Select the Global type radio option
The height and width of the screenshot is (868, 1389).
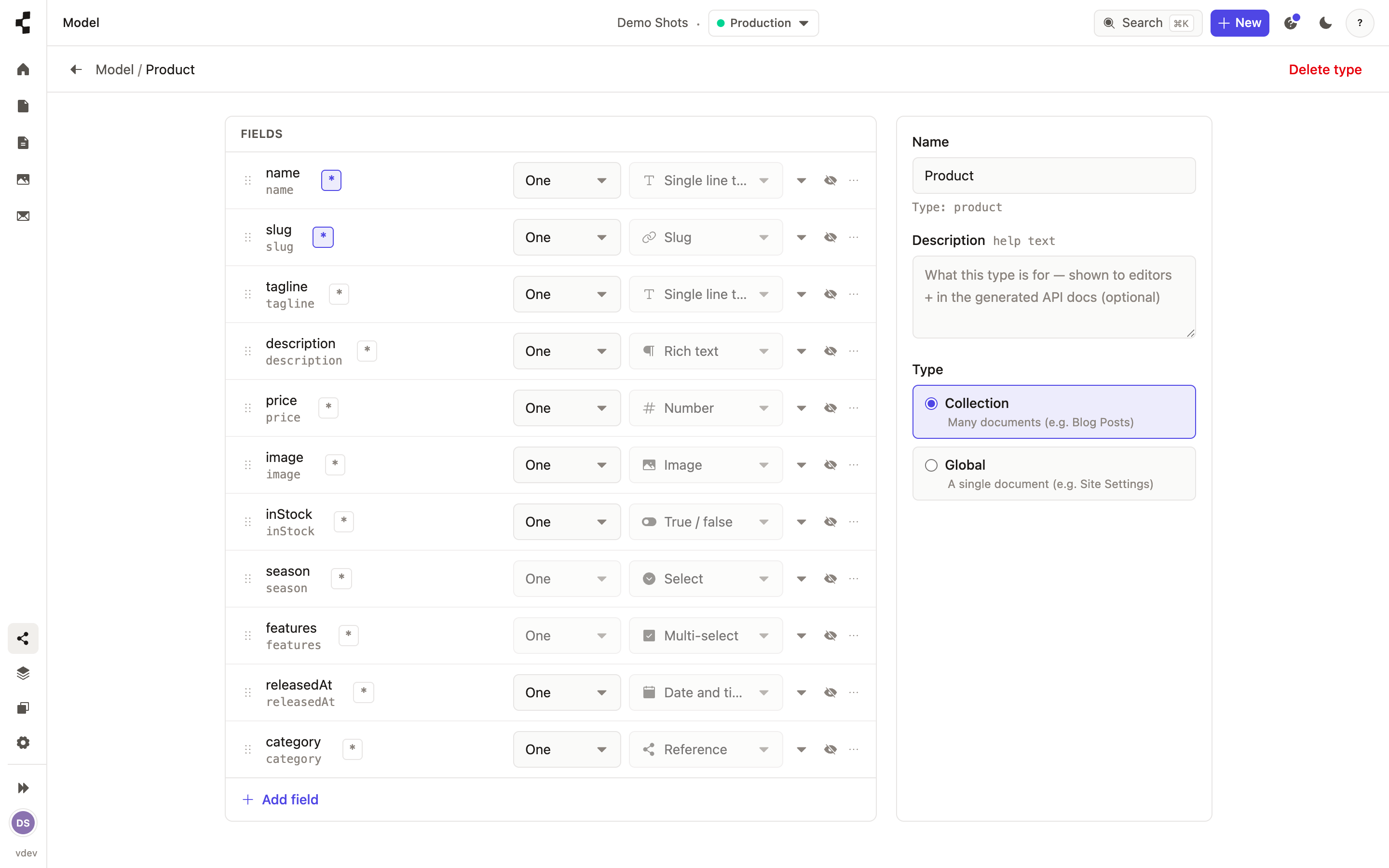point(1054,474)
